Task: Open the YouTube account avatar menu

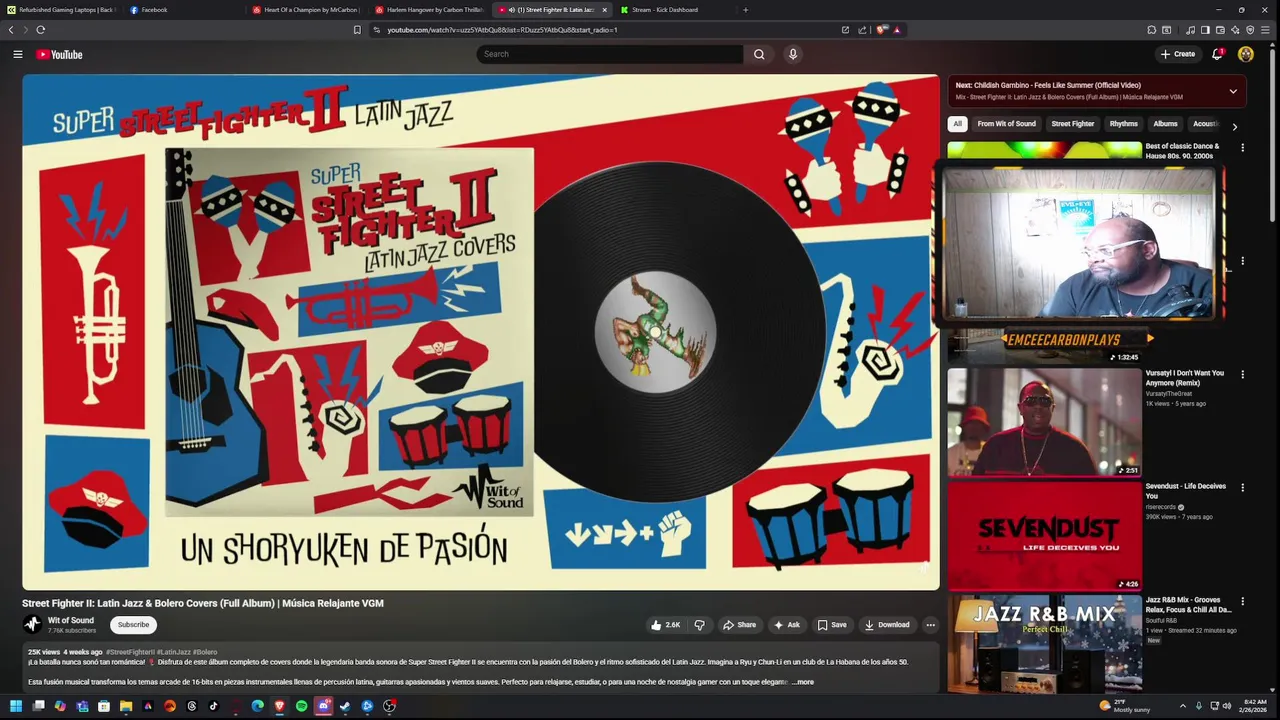Action: pos(1246,54)
